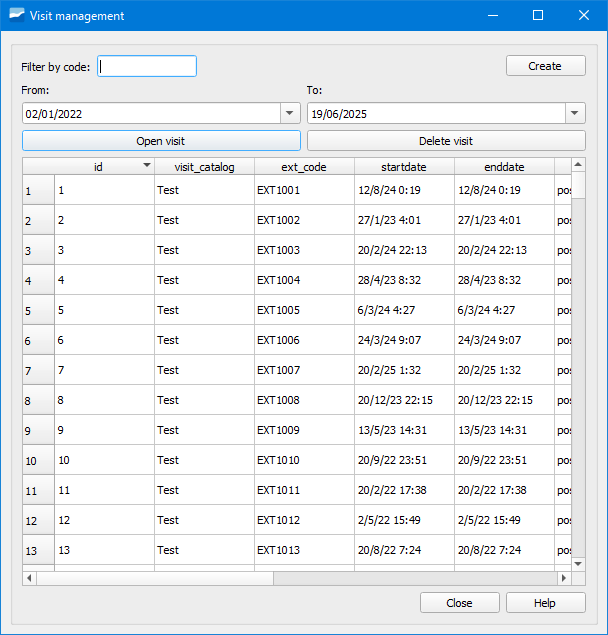The width and height of the screenshot is (608, 635).
Task: Click the Visit management window title icon
Action: (16, 15)
